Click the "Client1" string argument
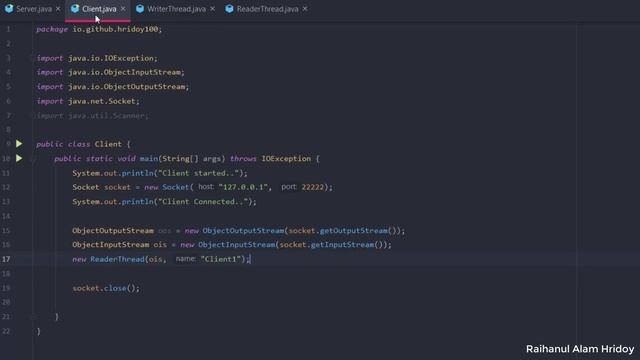Viewport: 640px width, 360px height. (x=220, y=259)
